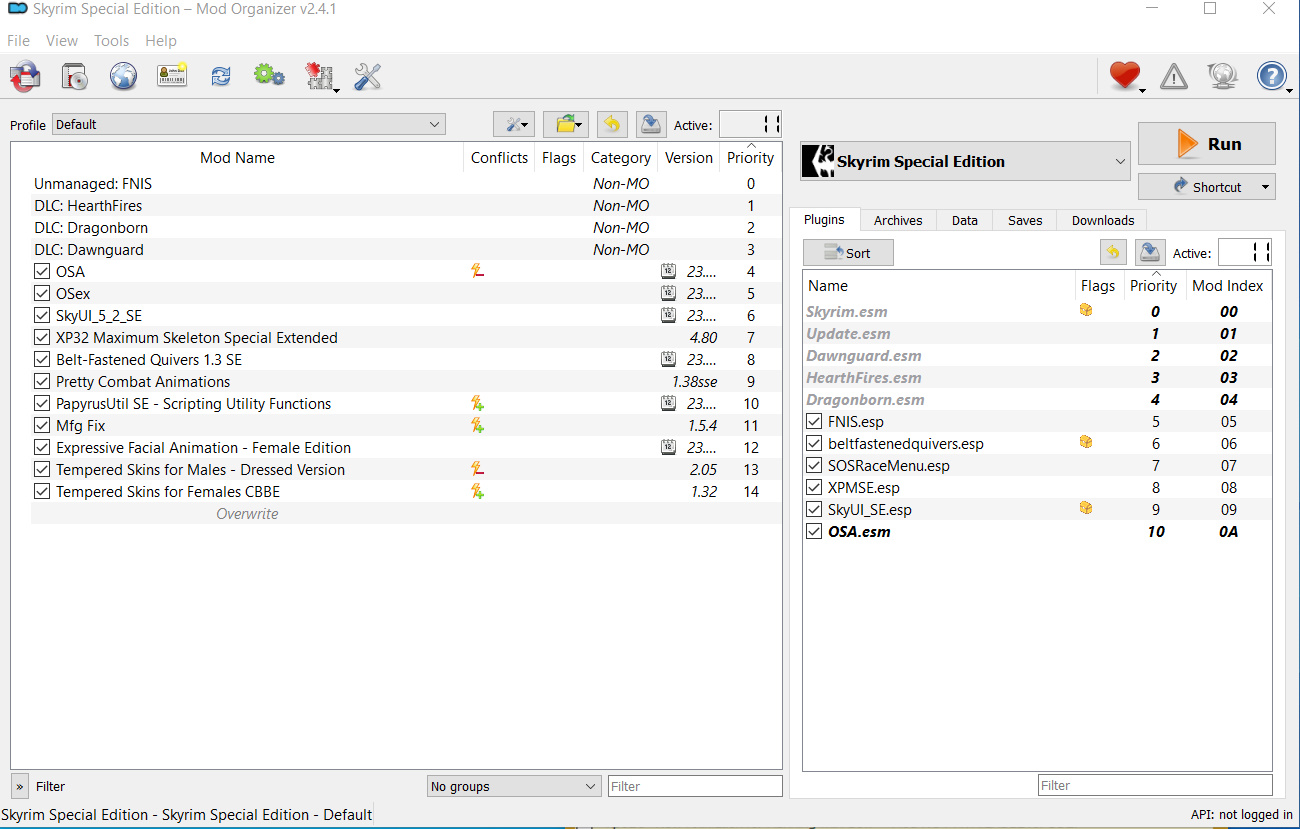Open the profiles ID card icon
The height and width of the screenshot is (829, 1300).
(172, 76)
